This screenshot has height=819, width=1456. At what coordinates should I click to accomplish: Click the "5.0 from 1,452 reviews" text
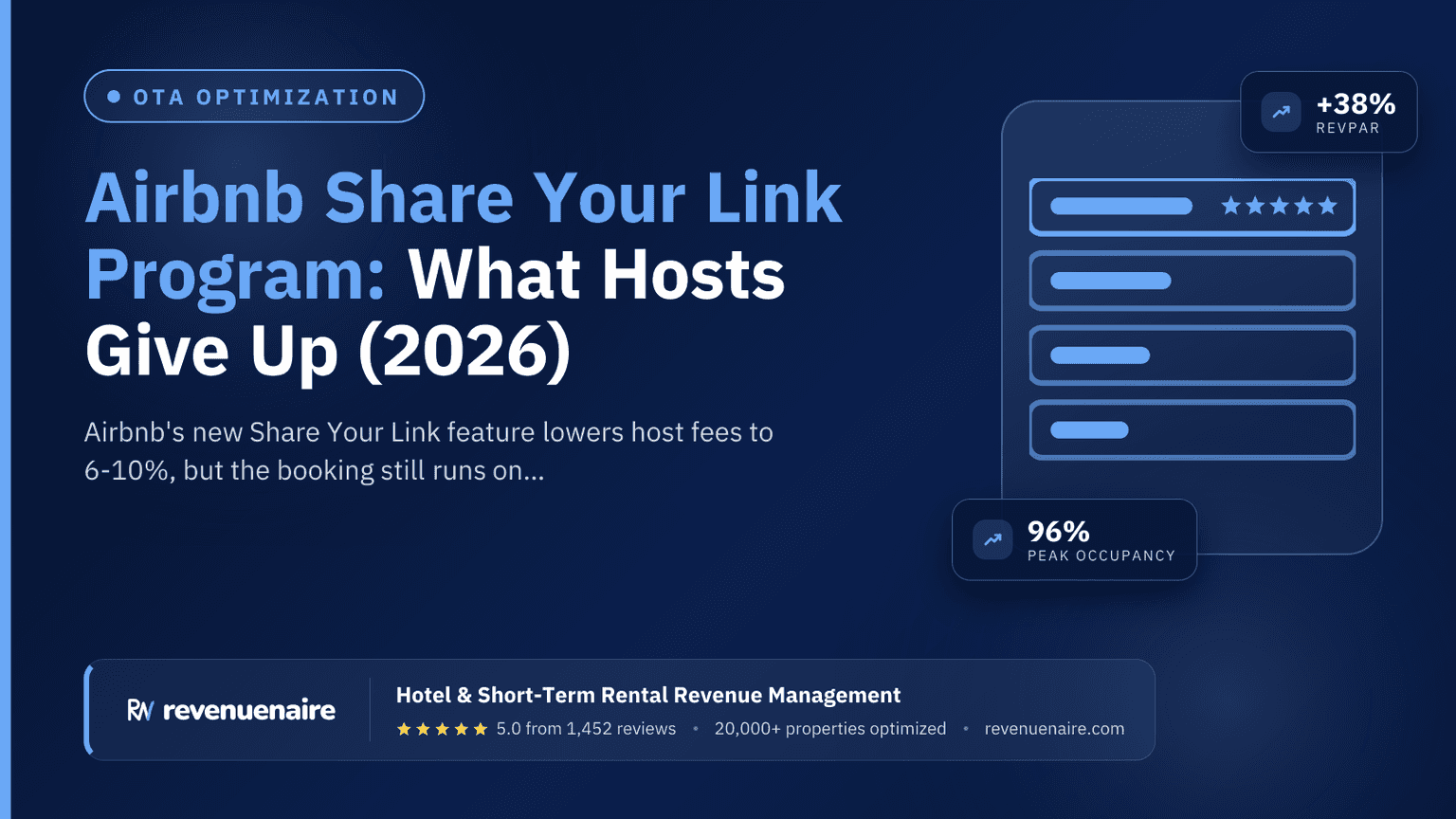(x=586, y=729)
